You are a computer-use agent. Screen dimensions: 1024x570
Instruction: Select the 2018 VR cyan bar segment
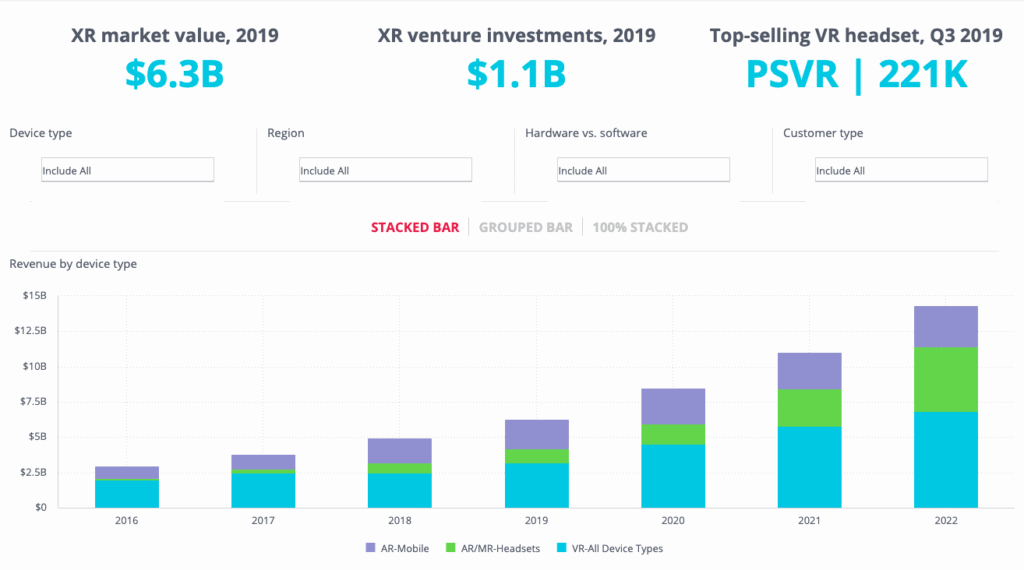pyautogui.click(x=400, y=490)
